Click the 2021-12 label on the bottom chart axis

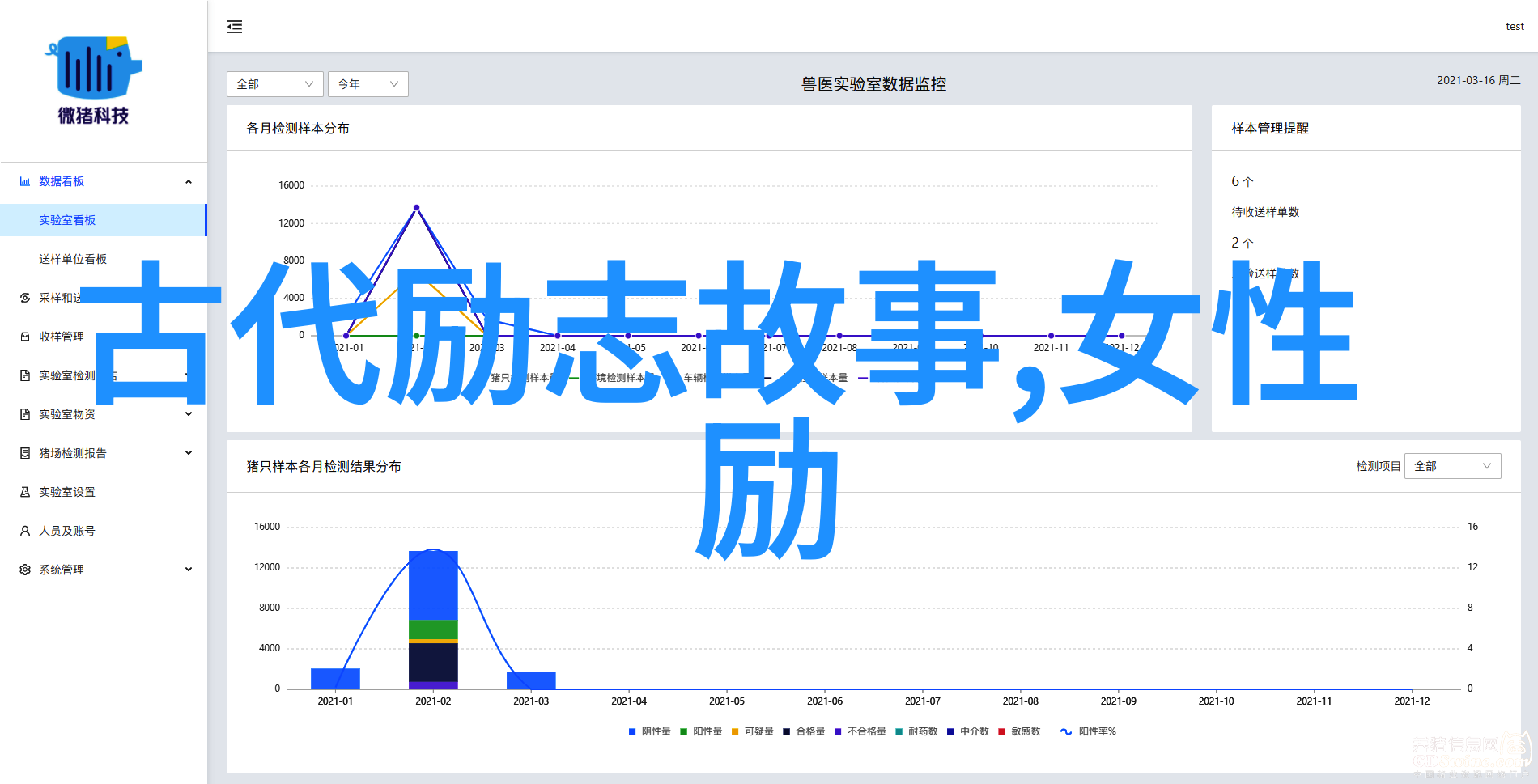tap(1412, 701)
